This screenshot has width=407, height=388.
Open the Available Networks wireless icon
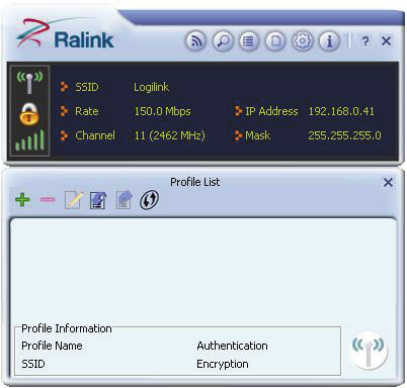[196, 41]
